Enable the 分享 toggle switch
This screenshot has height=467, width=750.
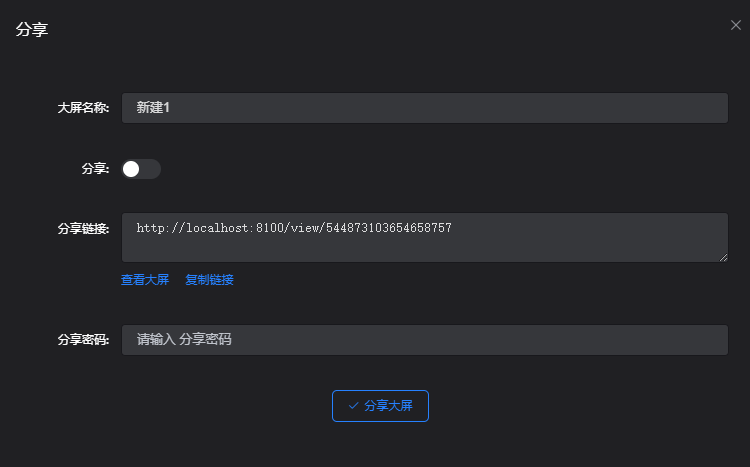click(x=141, y=169)
